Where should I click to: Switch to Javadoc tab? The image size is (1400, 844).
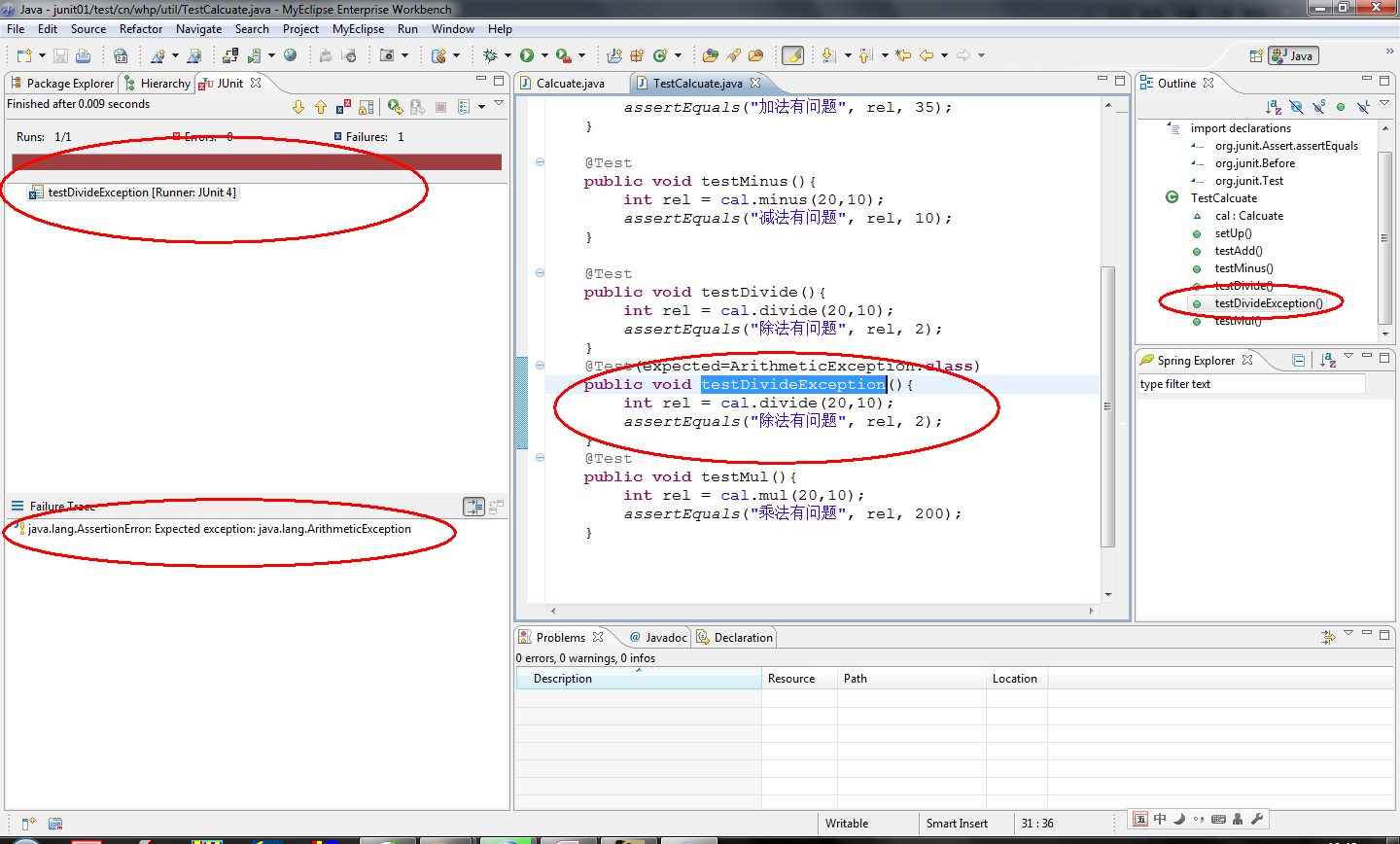[657, 638]
